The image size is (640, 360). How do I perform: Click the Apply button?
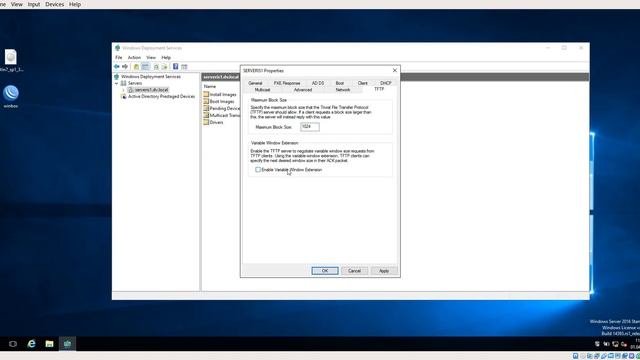coord(384,271)
